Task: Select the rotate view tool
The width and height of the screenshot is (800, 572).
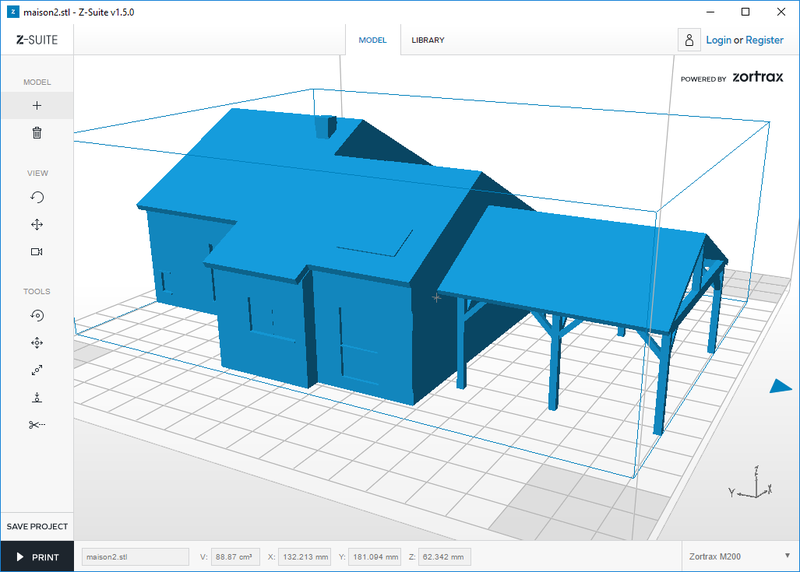Action: pos(37,197)
